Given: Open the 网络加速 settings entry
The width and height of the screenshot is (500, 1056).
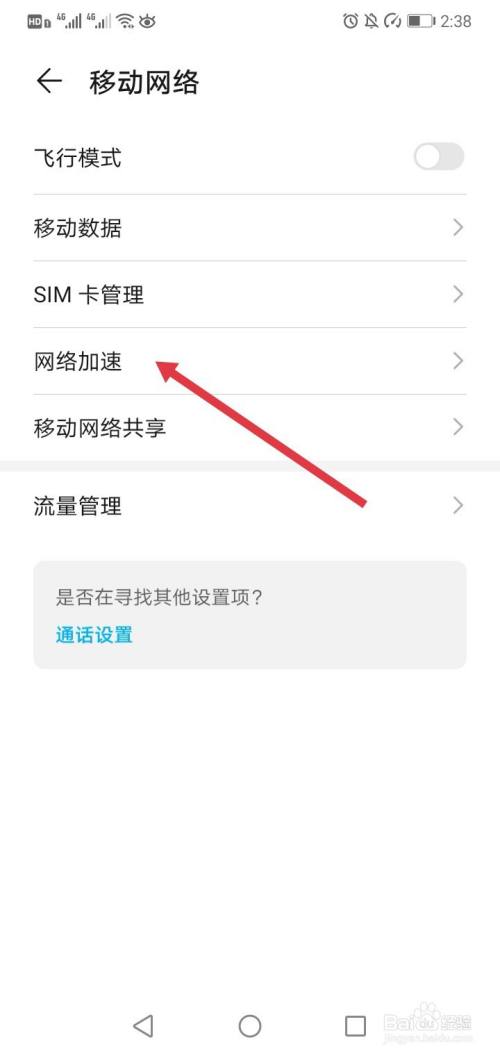Looking at the screenshot, I should [x=250, y=361].
